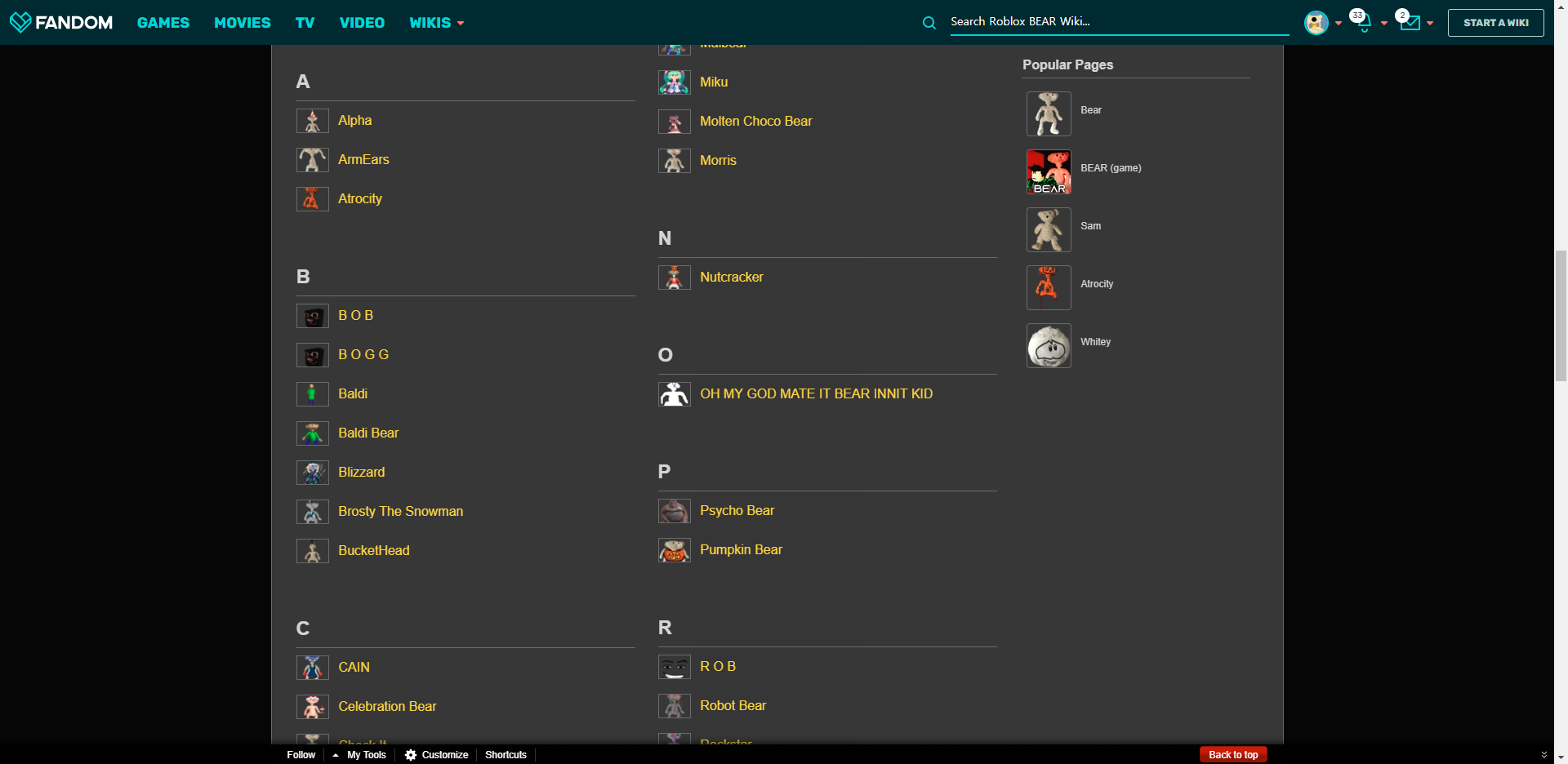Open the Baldi thumbnail image

click(x=313, y=394)
